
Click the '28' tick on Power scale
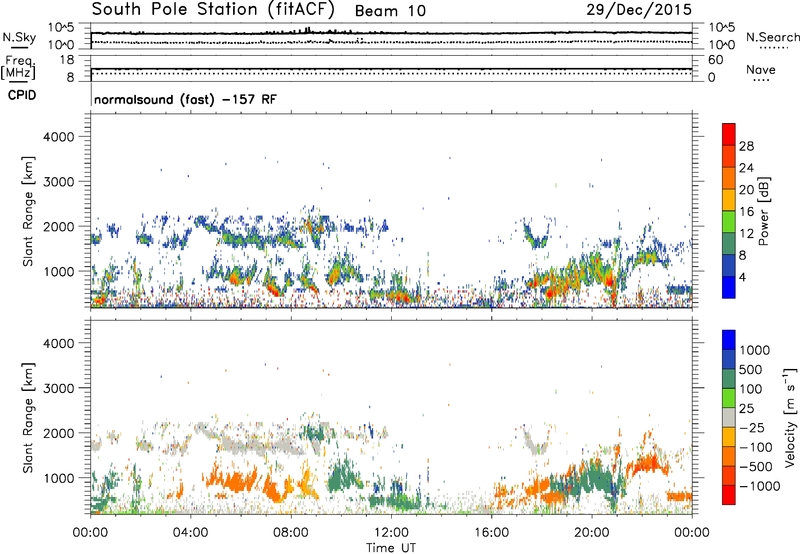tap(746, 146)
